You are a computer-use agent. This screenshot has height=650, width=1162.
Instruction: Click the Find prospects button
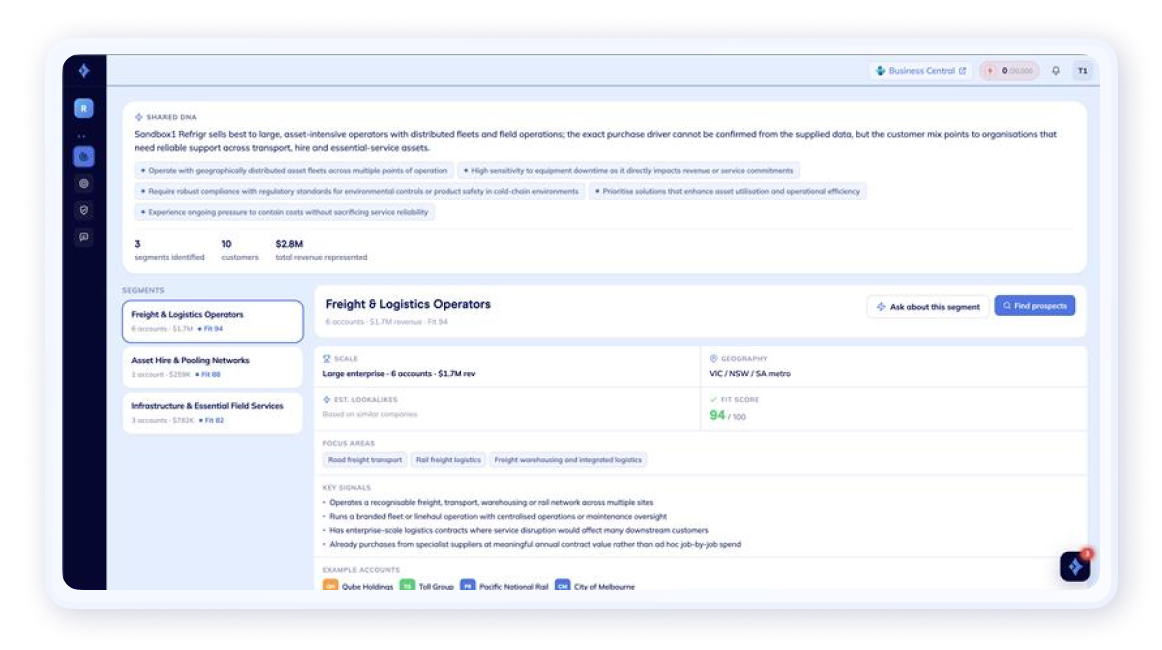[x=1035, y=306]
